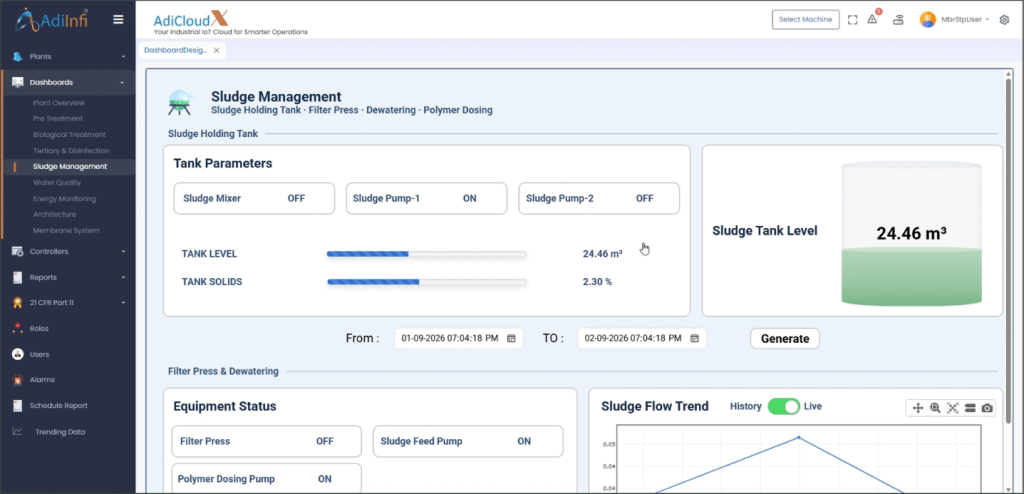
Task: Click the TO date input field
Action: coord(642,338)
